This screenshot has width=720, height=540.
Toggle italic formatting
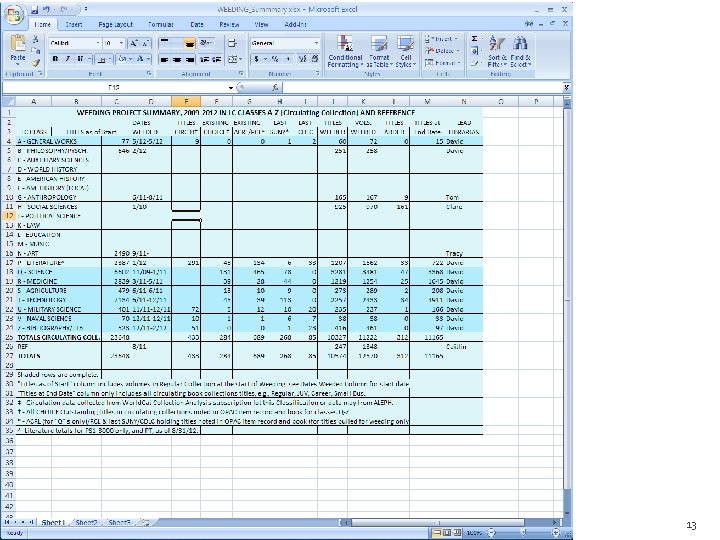click(x=68, y=59)
